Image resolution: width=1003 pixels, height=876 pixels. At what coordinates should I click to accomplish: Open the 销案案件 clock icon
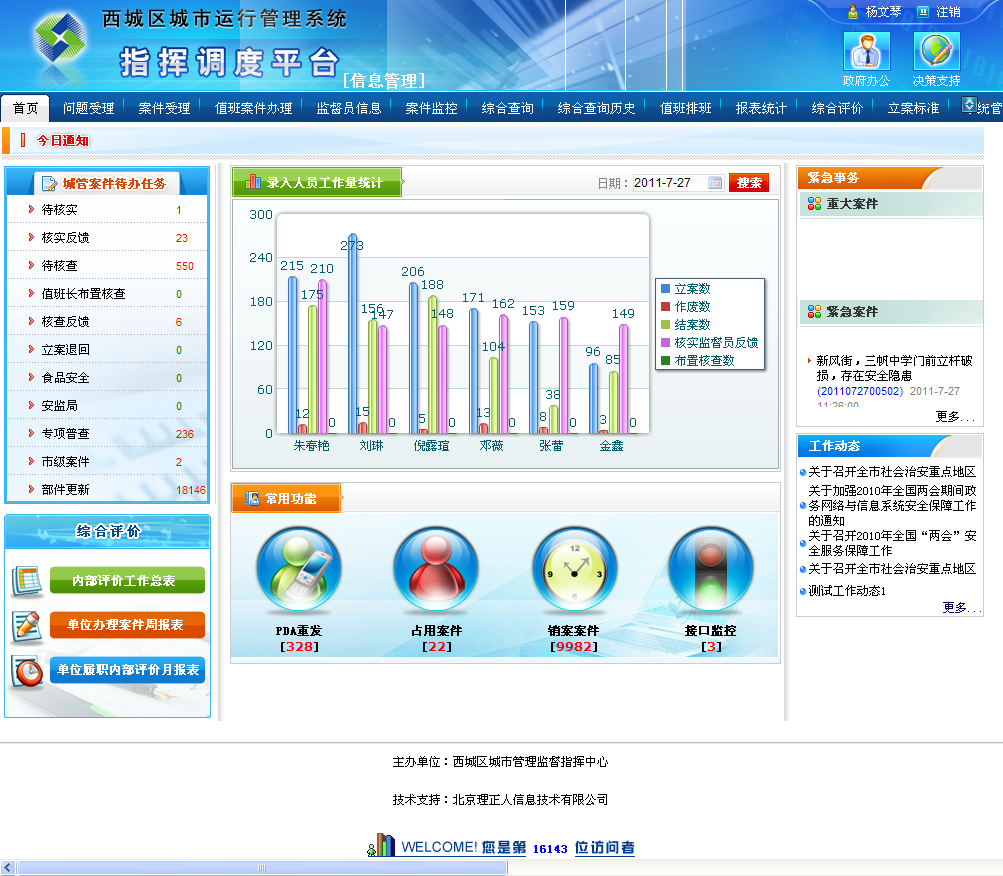pos(574,568)
